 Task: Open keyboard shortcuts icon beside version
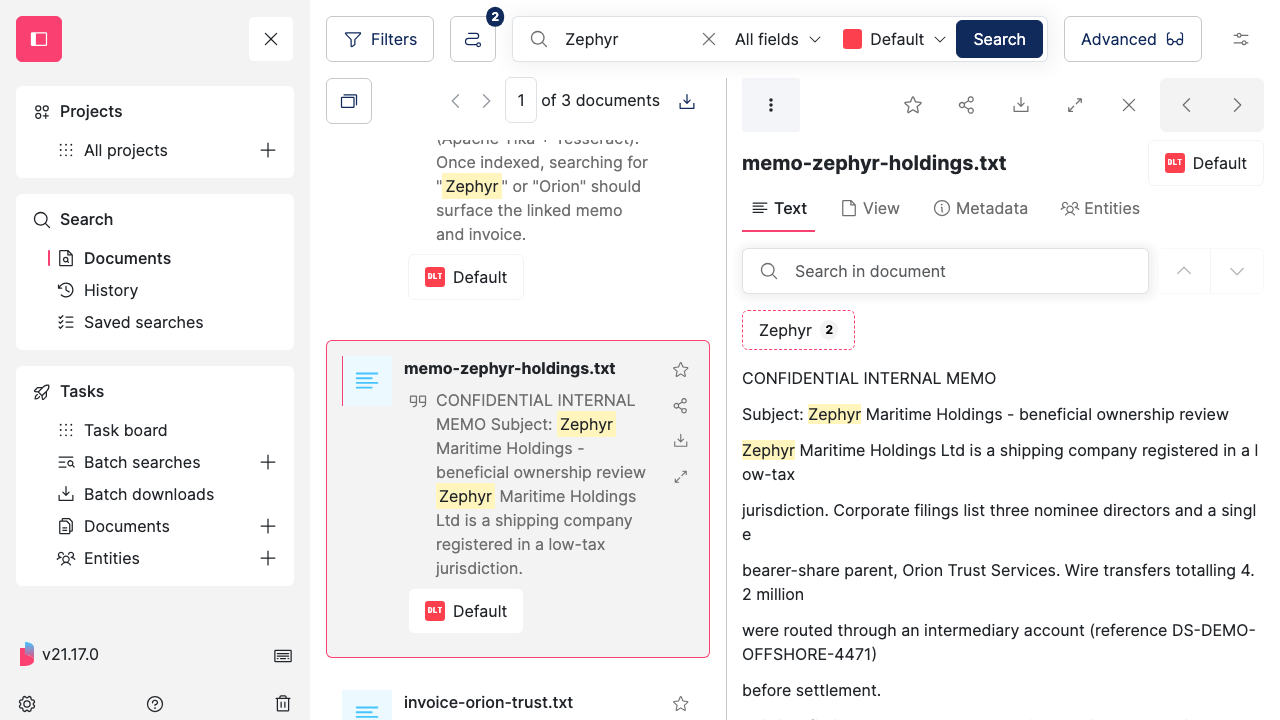(x=283, y=655)
